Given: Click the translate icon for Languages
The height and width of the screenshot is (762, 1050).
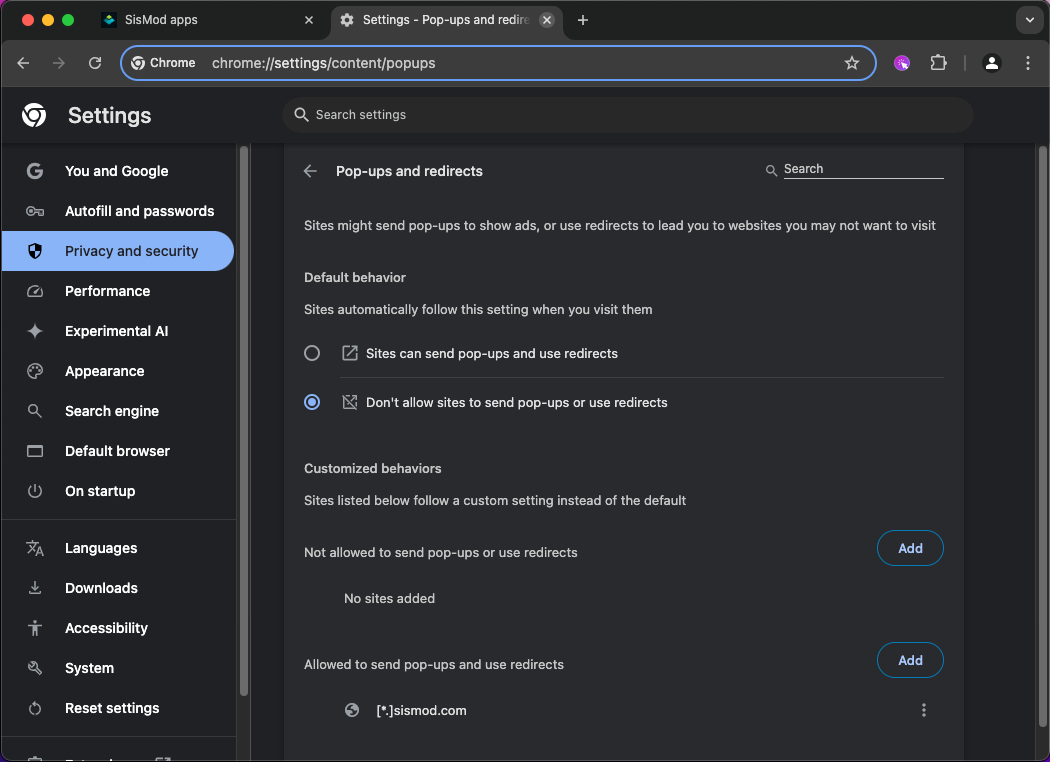Looking at the screenshot, I should (x=35, y=548).
